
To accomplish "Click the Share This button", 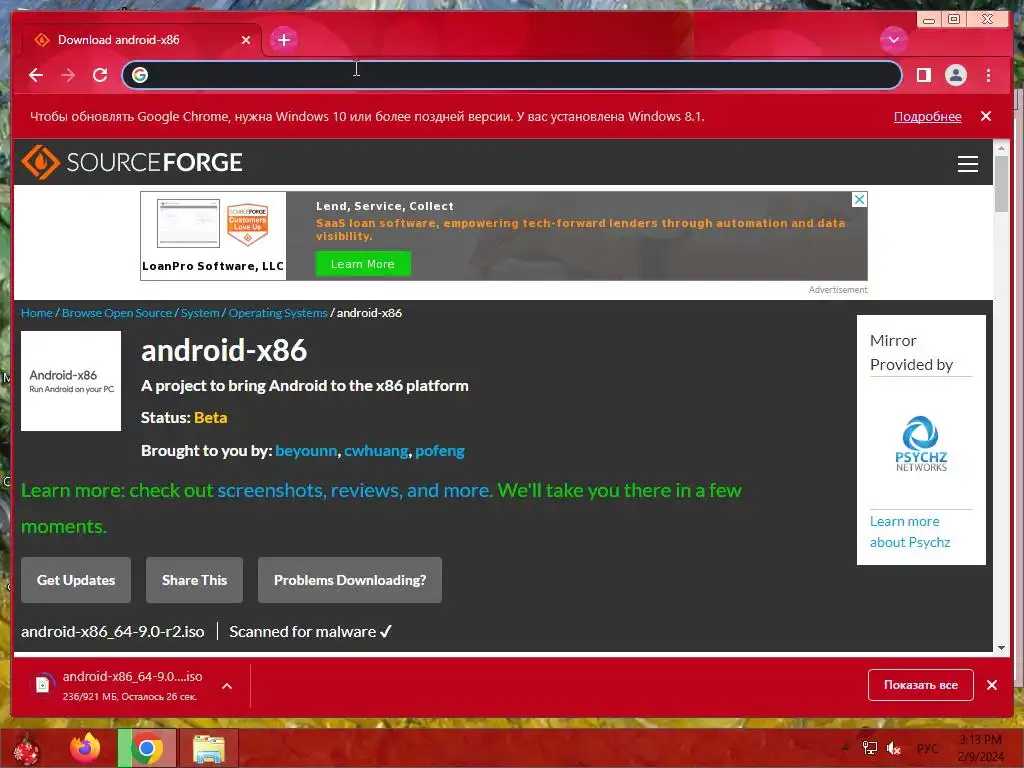I will (194, 580).
